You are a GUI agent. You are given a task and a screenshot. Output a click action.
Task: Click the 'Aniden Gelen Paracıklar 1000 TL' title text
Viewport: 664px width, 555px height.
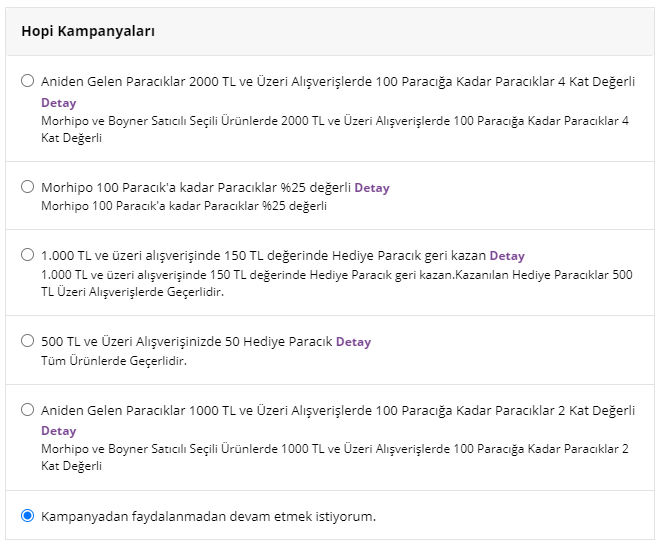coord(338,410)
